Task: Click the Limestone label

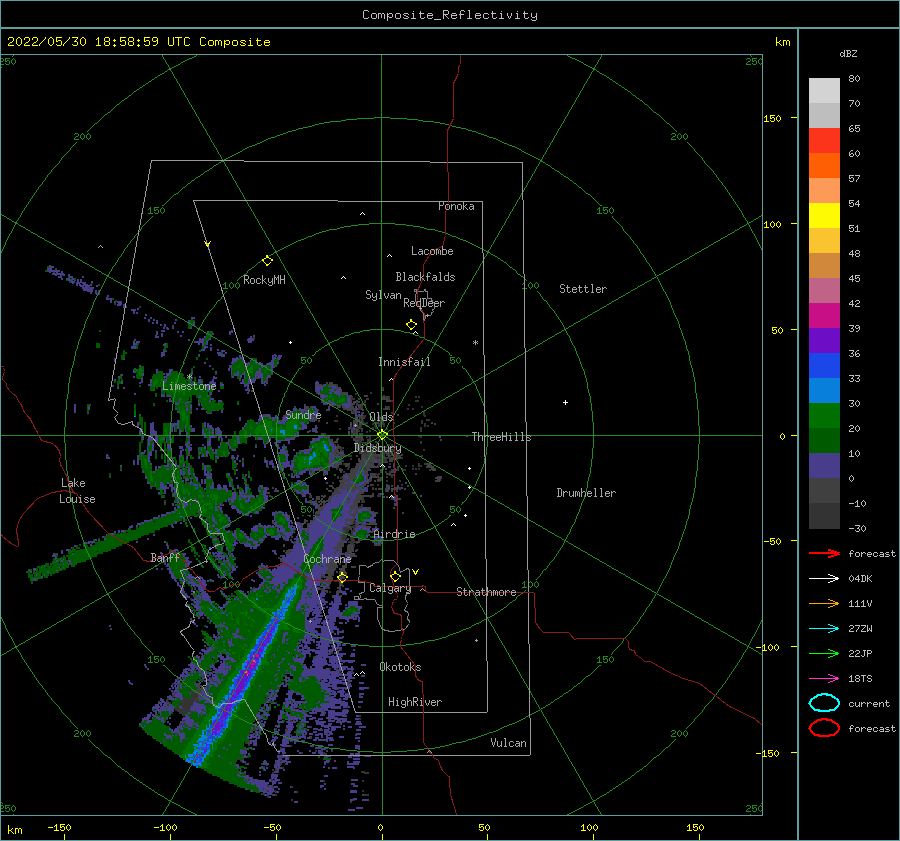Action: 189,386
